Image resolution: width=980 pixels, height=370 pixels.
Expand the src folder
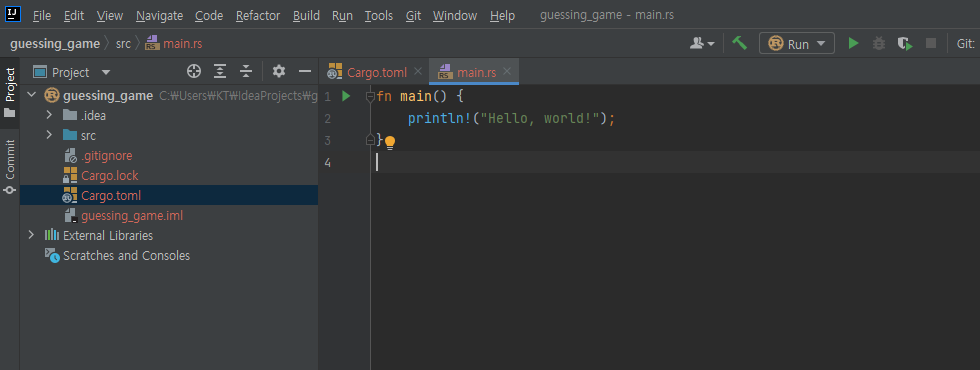(x=49, y=136)
